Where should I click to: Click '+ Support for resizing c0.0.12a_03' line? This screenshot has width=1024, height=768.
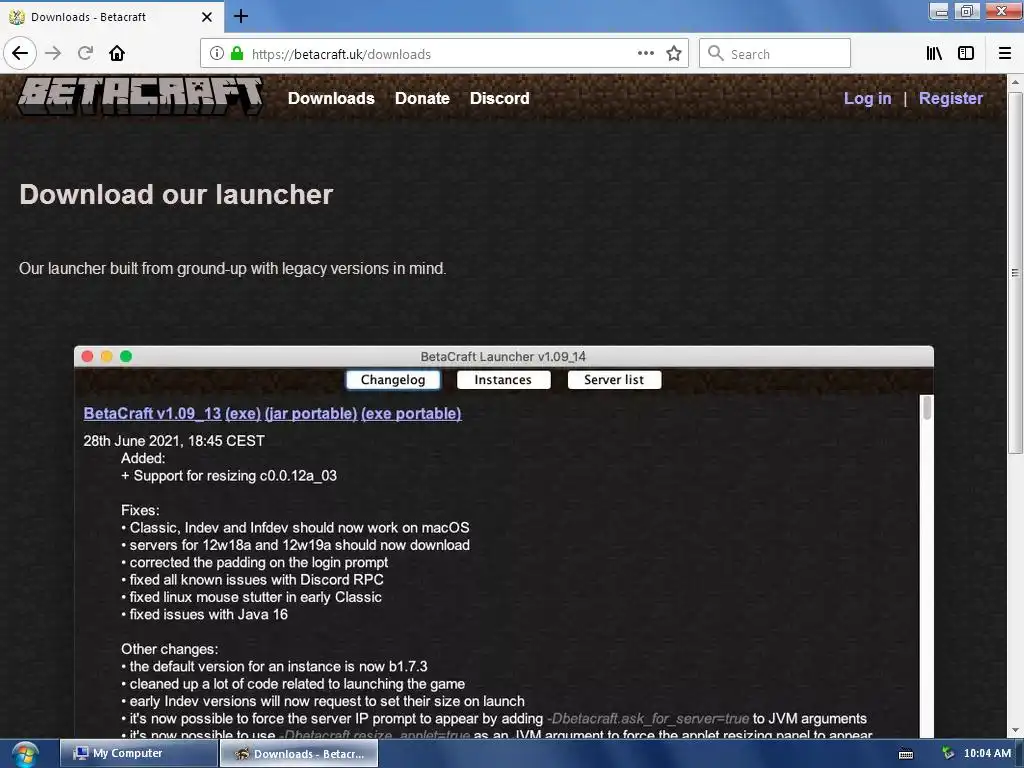(x=229, y=475)
